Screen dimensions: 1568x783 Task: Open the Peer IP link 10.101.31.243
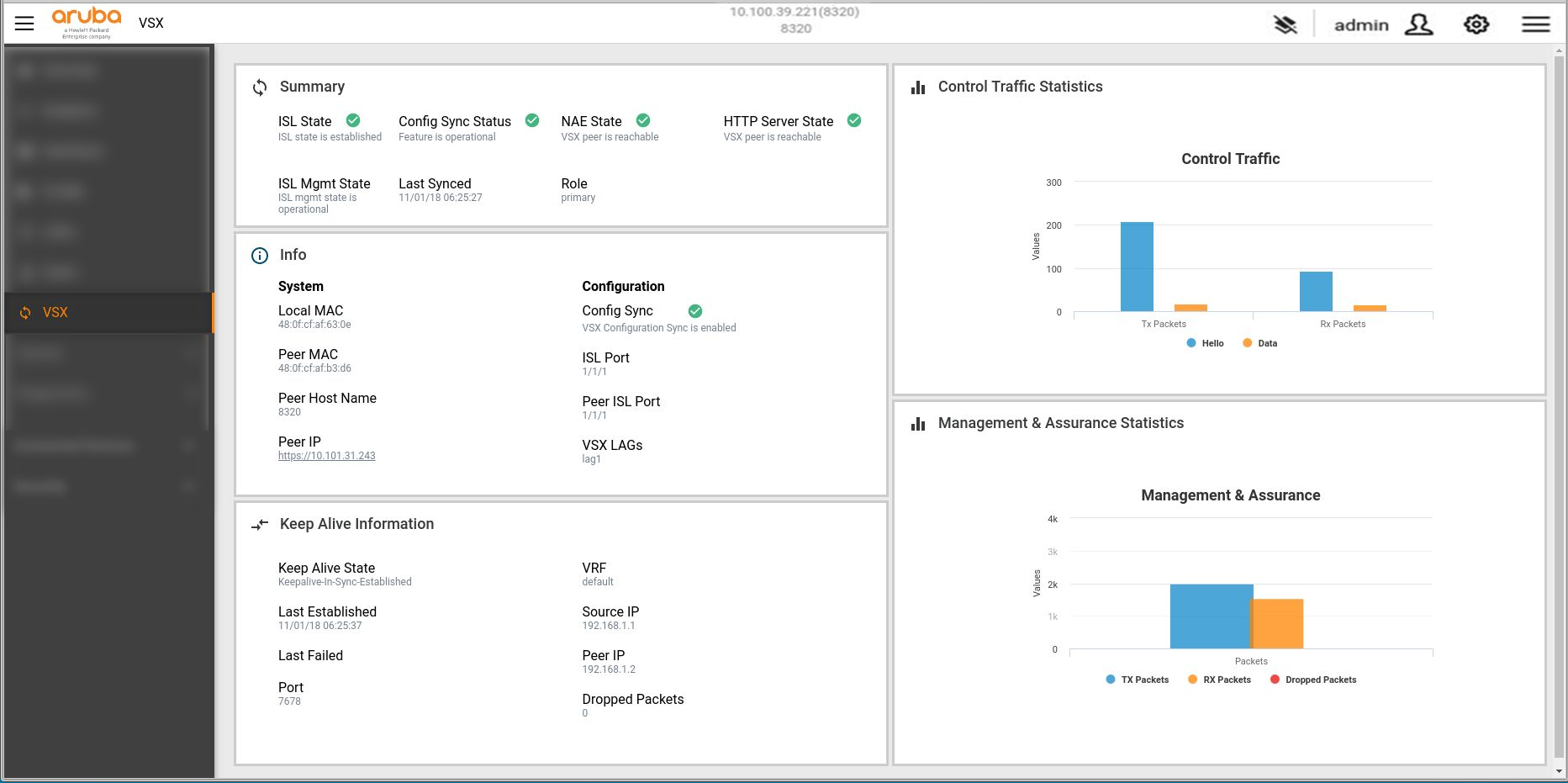(x=327, y=456)
